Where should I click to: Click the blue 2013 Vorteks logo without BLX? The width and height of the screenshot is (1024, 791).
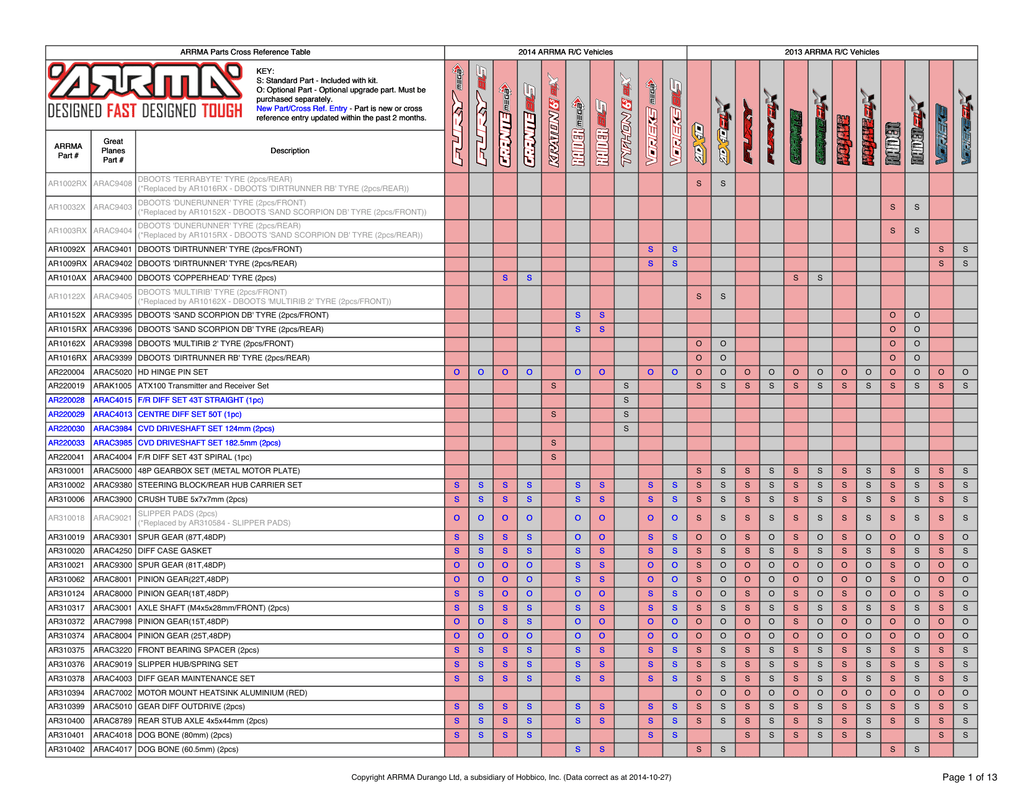(941, 134)
